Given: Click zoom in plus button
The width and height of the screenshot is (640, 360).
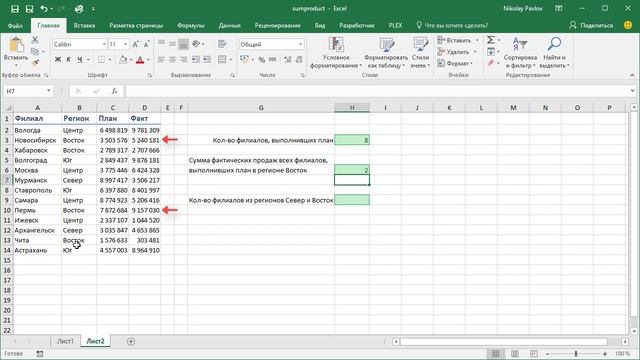Looking at the screenshot, I should (605, 353).
